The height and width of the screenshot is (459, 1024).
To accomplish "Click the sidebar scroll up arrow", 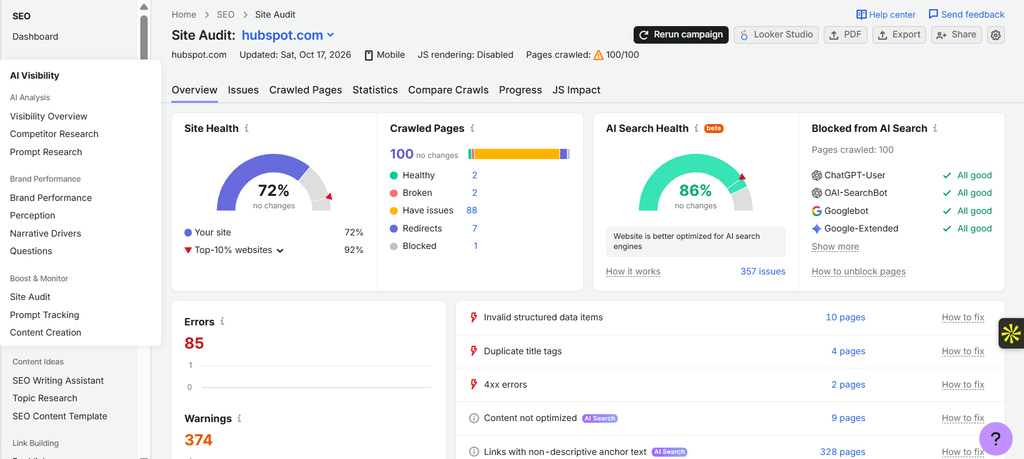I will click(144, 7).
